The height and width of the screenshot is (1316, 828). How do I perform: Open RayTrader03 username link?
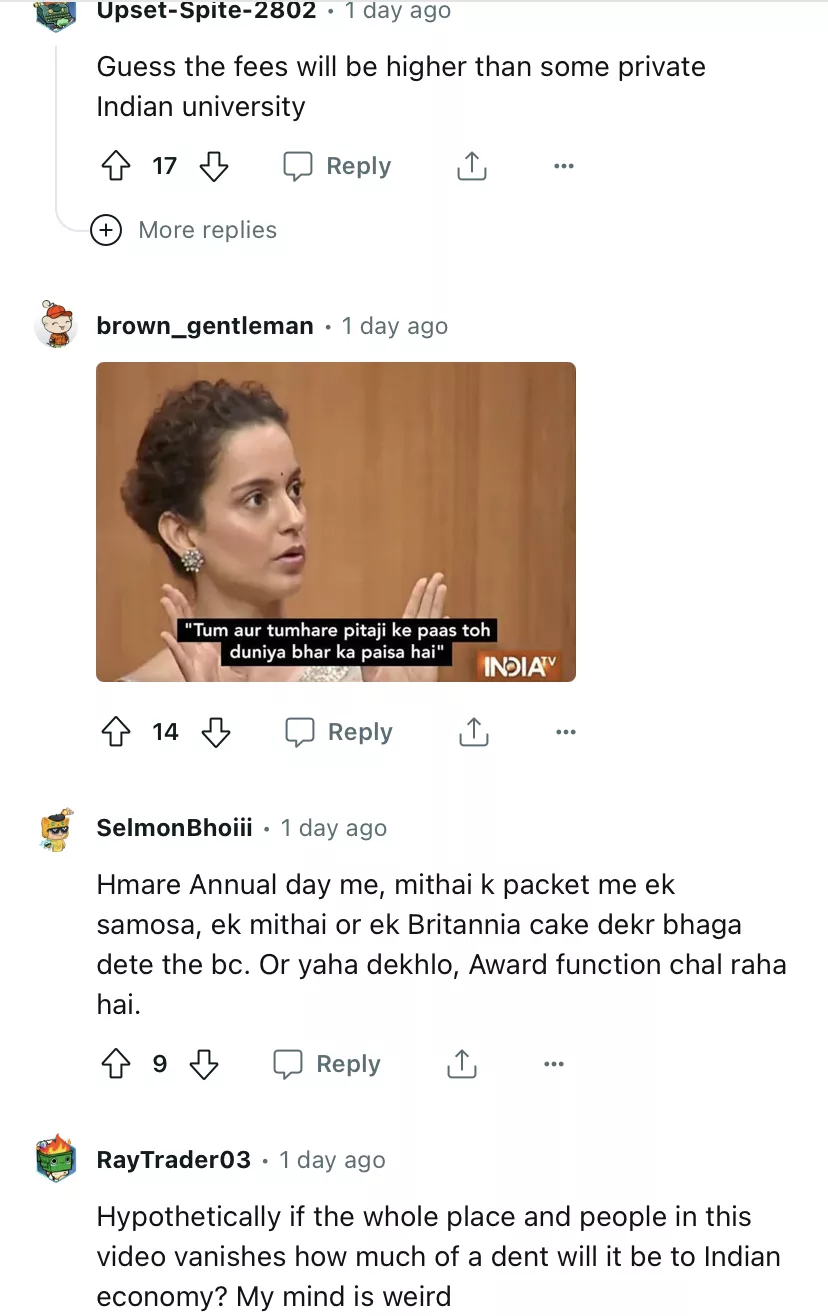(174, 1160)
